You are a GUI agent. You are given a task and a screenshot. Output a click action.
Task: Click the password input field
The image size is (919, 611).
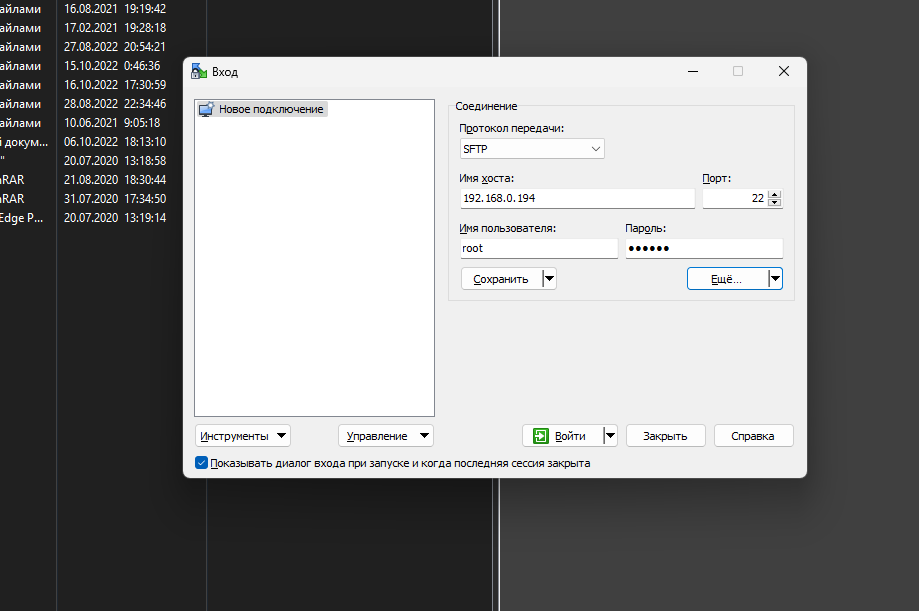[704, 249]
